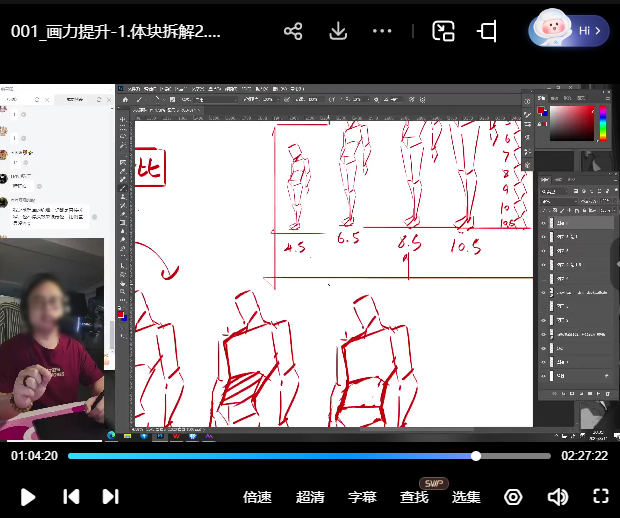The image size is (620, 518).
Task: Click the unplayed grey part of progress bar
Action: (x=515, y=456)
